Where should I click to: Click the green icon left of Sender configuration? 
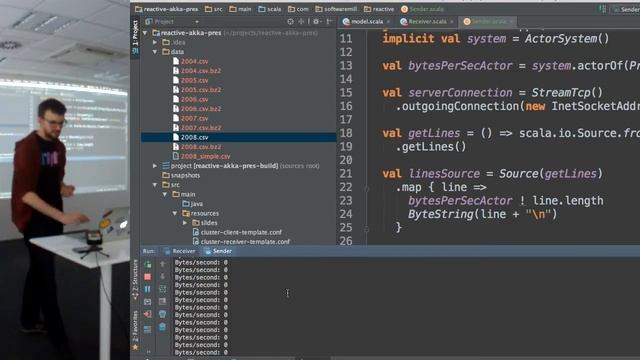pos(602,9)
